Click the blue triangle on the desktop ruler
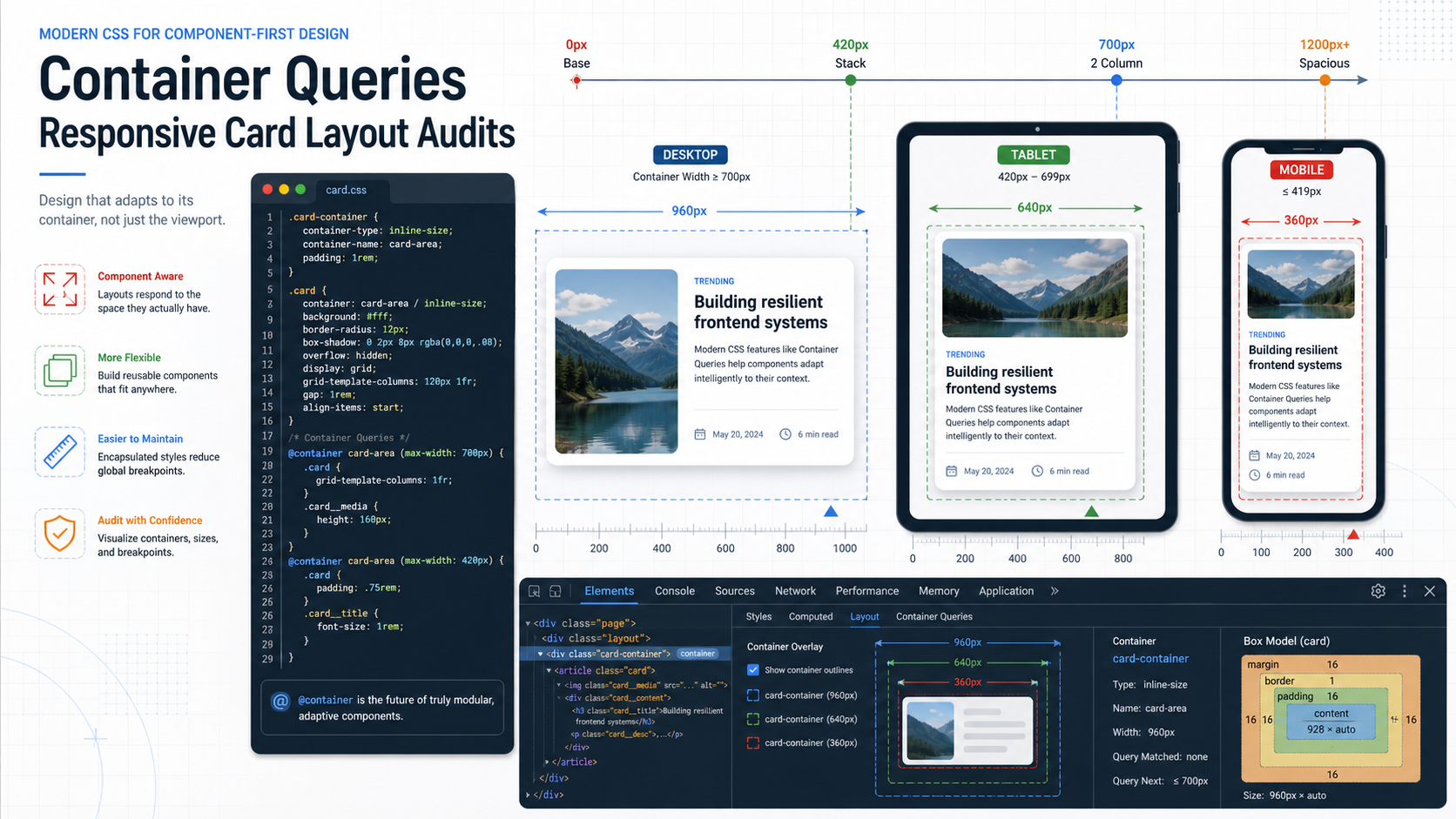The width and height of the screenshot is (1456, 819). (831, 512)
